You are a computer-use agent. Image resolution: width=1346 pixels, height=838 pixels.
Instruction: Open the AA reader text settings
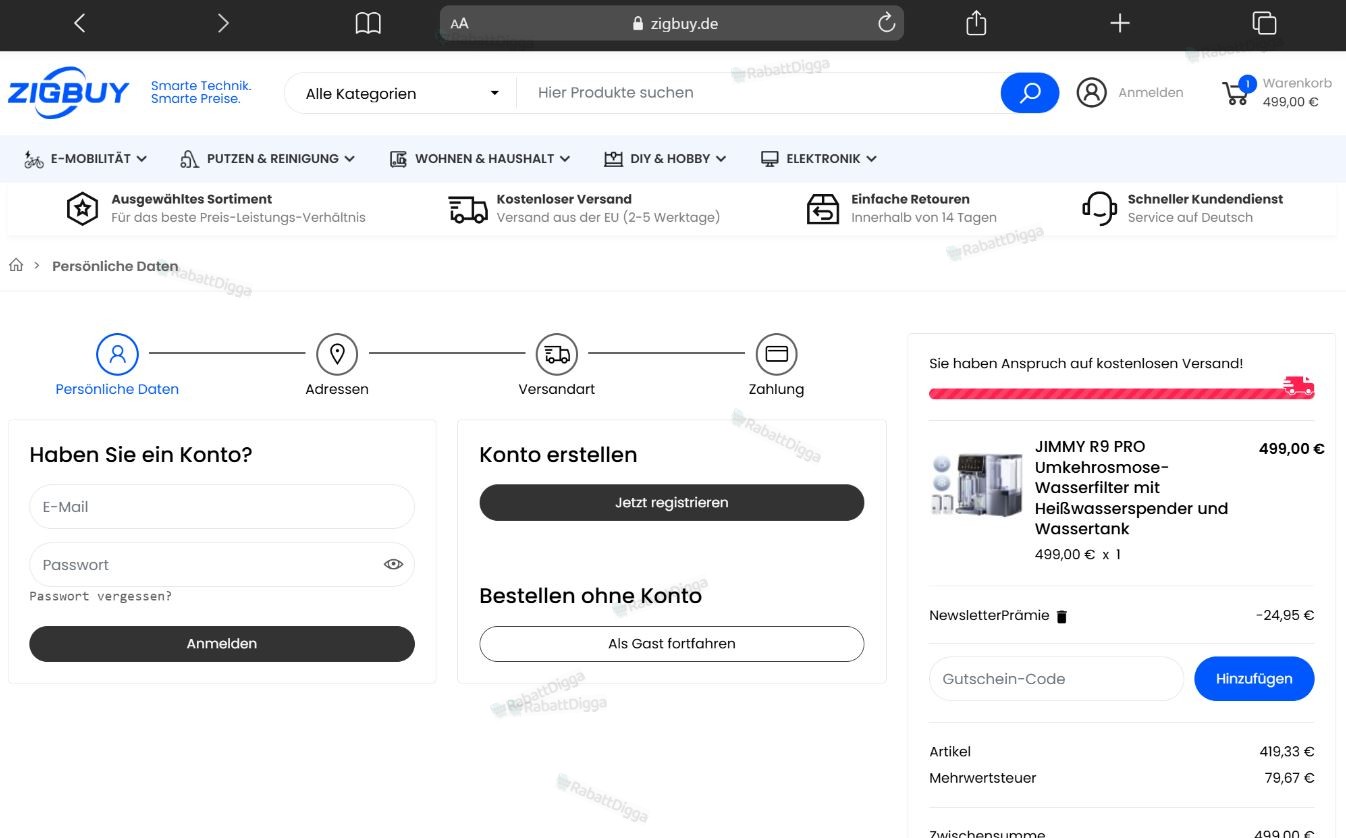point(459,24)
